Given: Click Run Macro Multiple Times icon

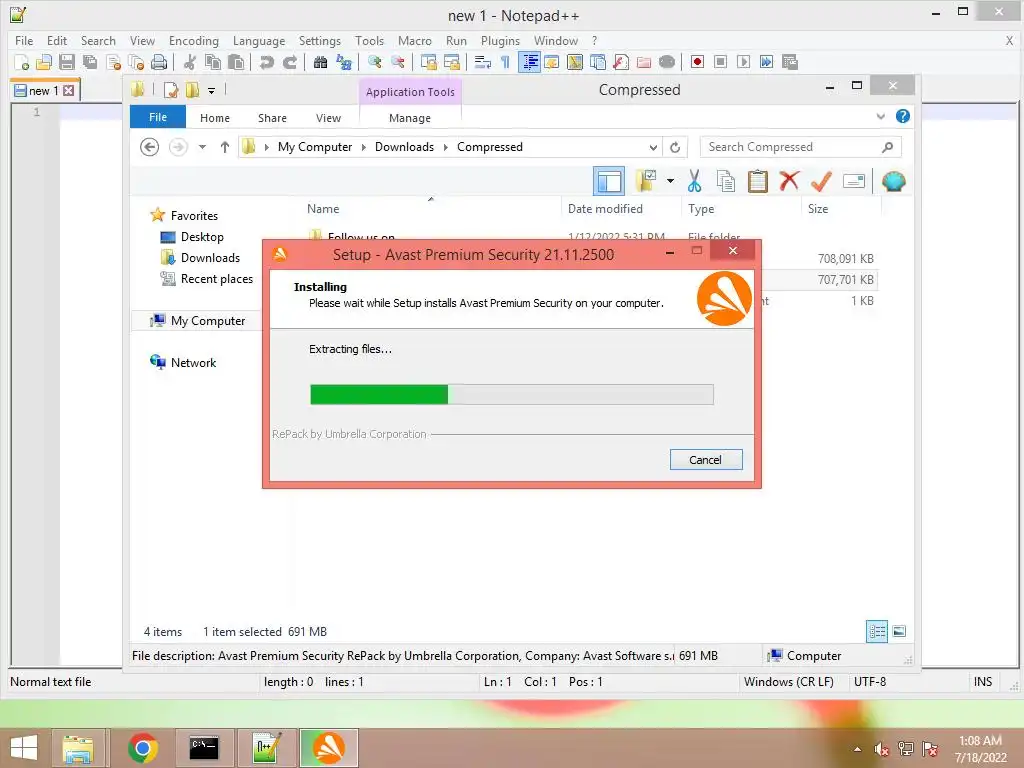Looking at the screenshot, I should coord(766,62).
